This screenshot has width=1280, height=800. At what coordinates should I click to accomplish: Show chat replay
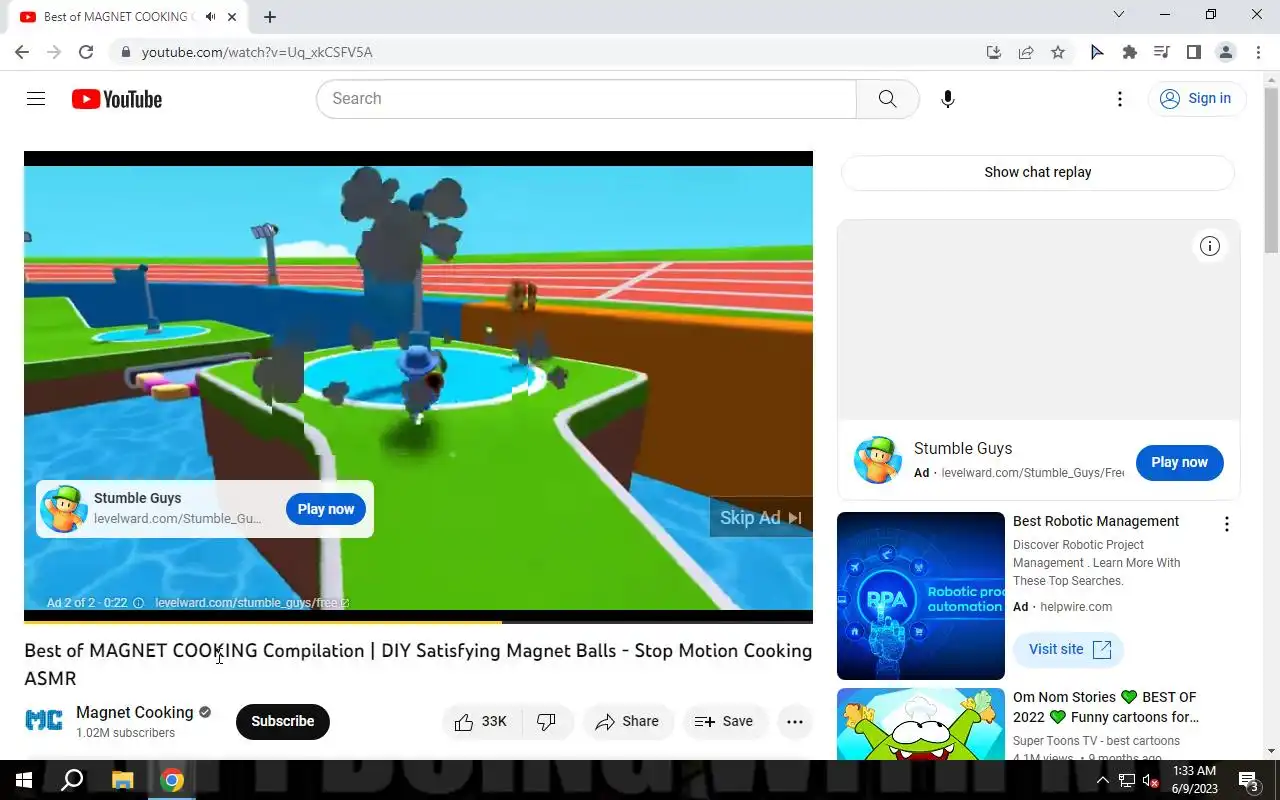point(1038,172)
